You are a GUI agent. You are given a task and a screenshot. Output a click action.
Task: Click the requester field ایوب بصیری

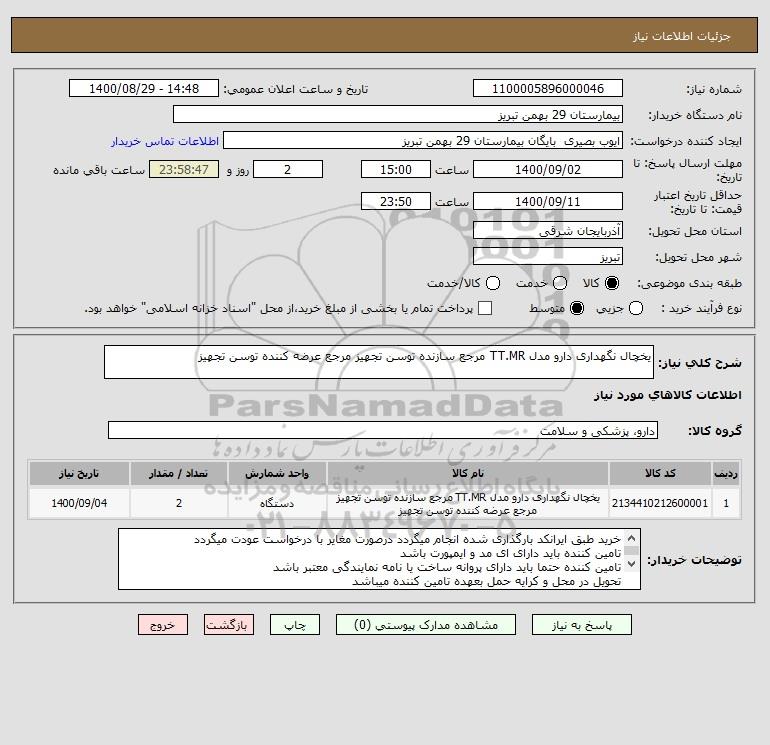coord(423,141)
